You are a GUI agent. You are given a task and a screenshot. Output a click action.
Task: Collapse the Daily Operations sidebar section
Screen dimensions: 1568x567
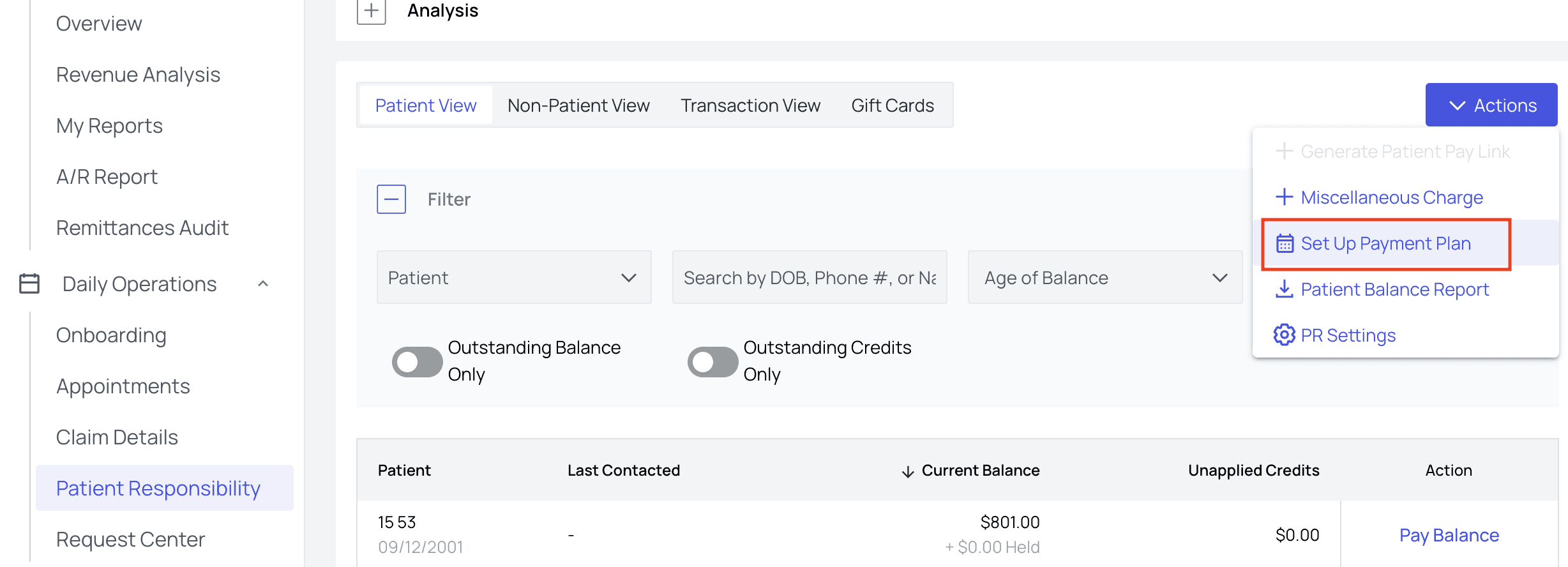[x=263, y=283]
